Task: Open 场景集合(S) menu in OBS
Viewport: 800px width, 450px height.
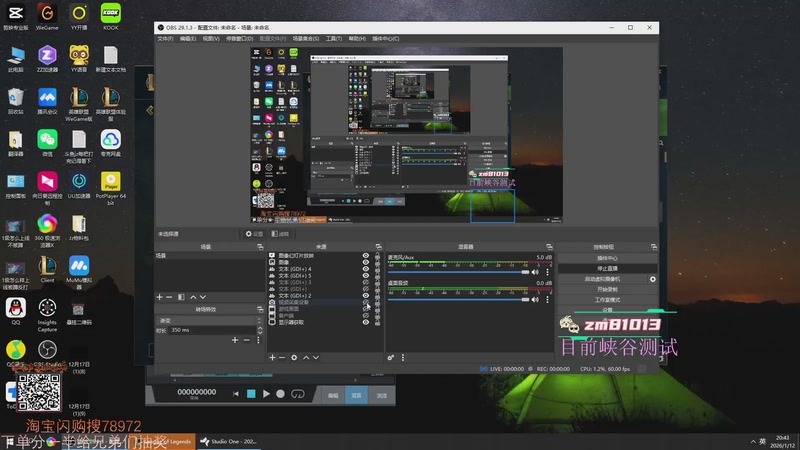Action: point(306,39)
